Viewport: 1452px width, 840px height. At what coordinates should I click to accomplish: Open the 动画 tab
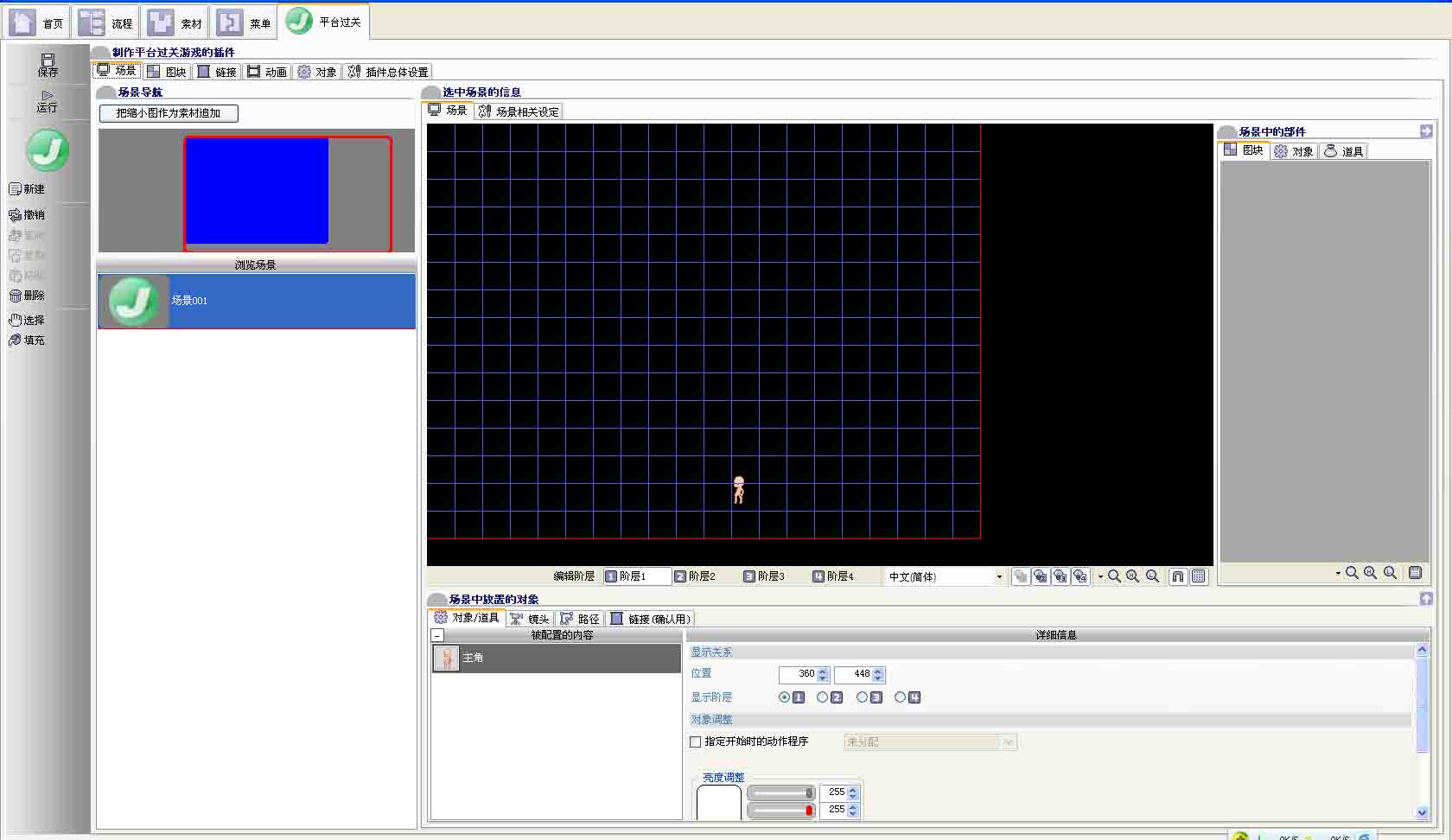(267, 72)
